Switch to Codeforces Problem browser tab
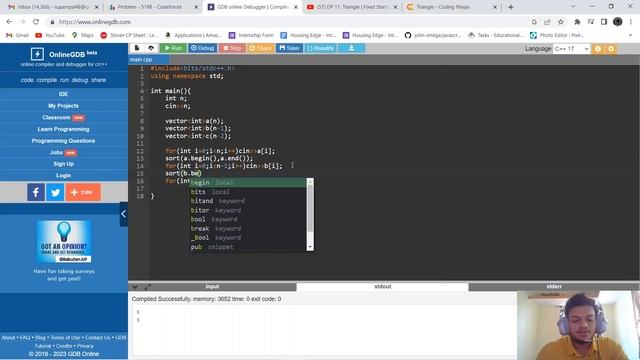The width and height of the screenshot is (640, 360). click(153, 7)
